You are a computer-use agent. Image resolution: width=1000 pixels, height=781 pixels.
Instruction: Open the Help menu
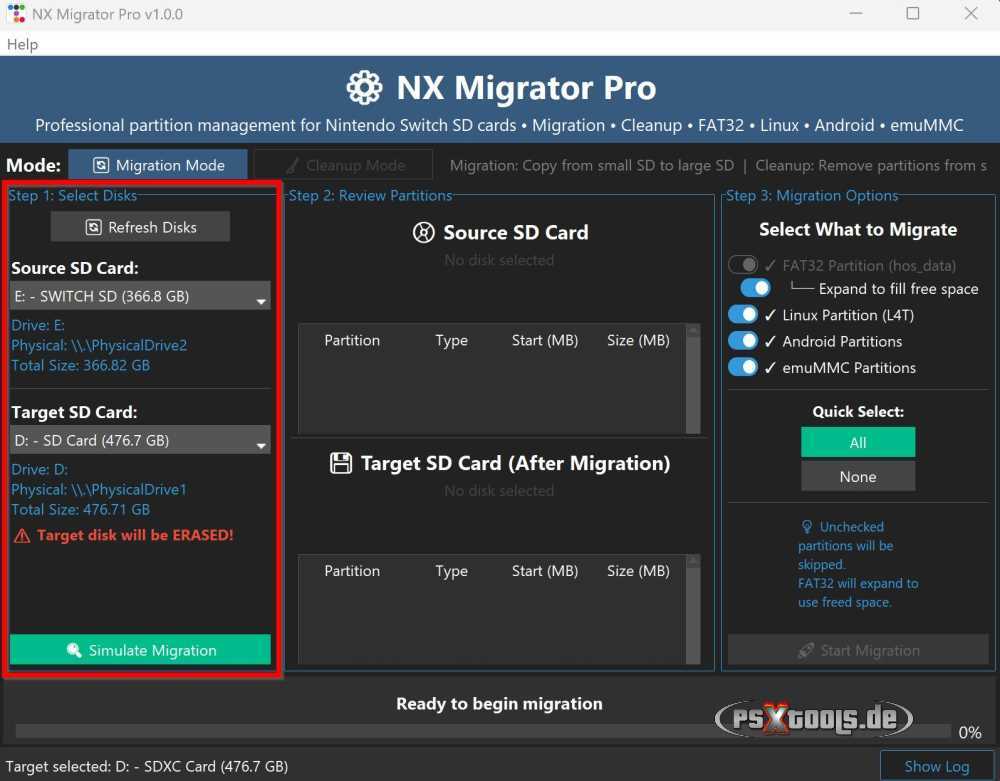pos(22,44)
